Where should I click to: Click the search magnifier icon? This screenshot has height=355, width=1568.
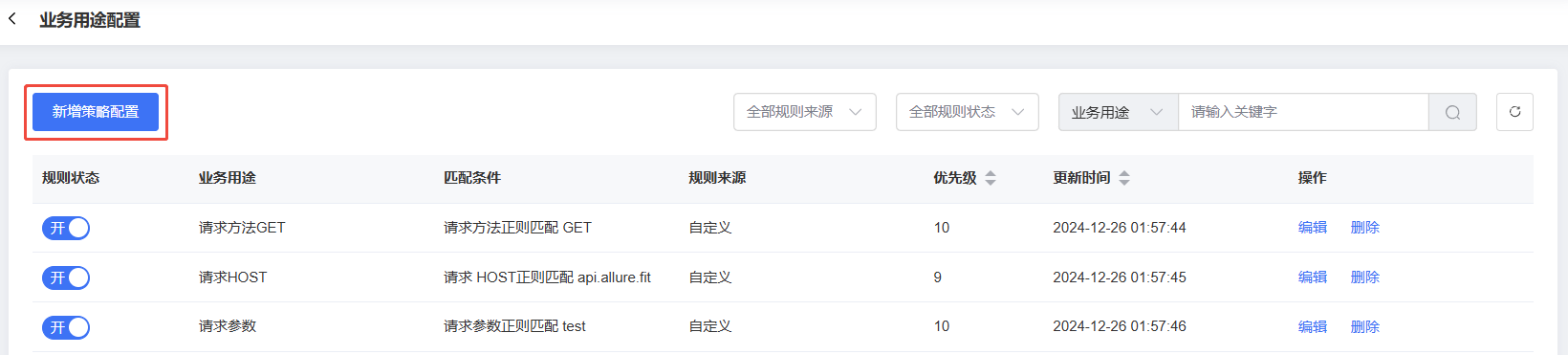[1452, 112]
